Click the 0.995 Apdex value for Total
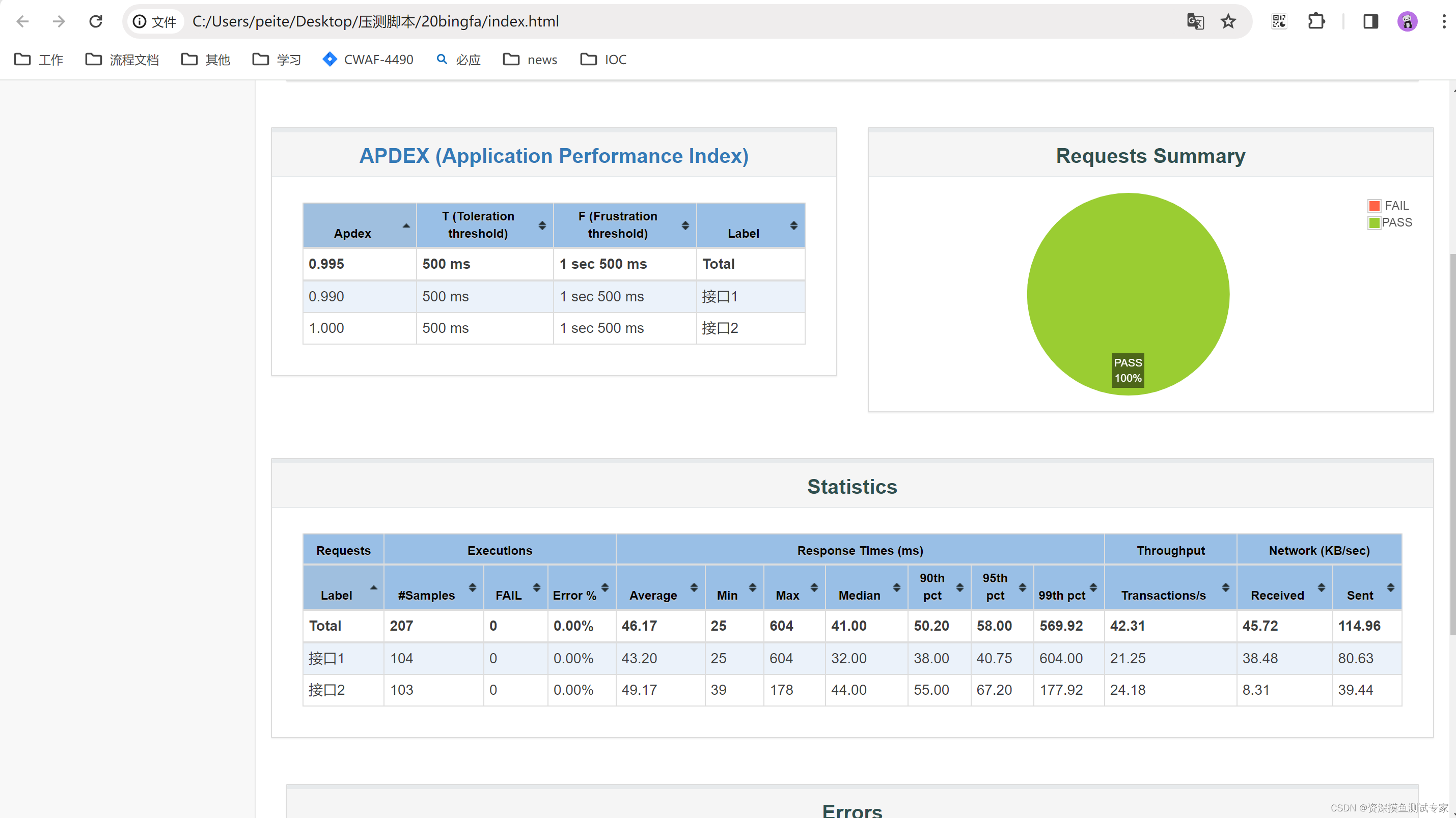 [326, 264]
